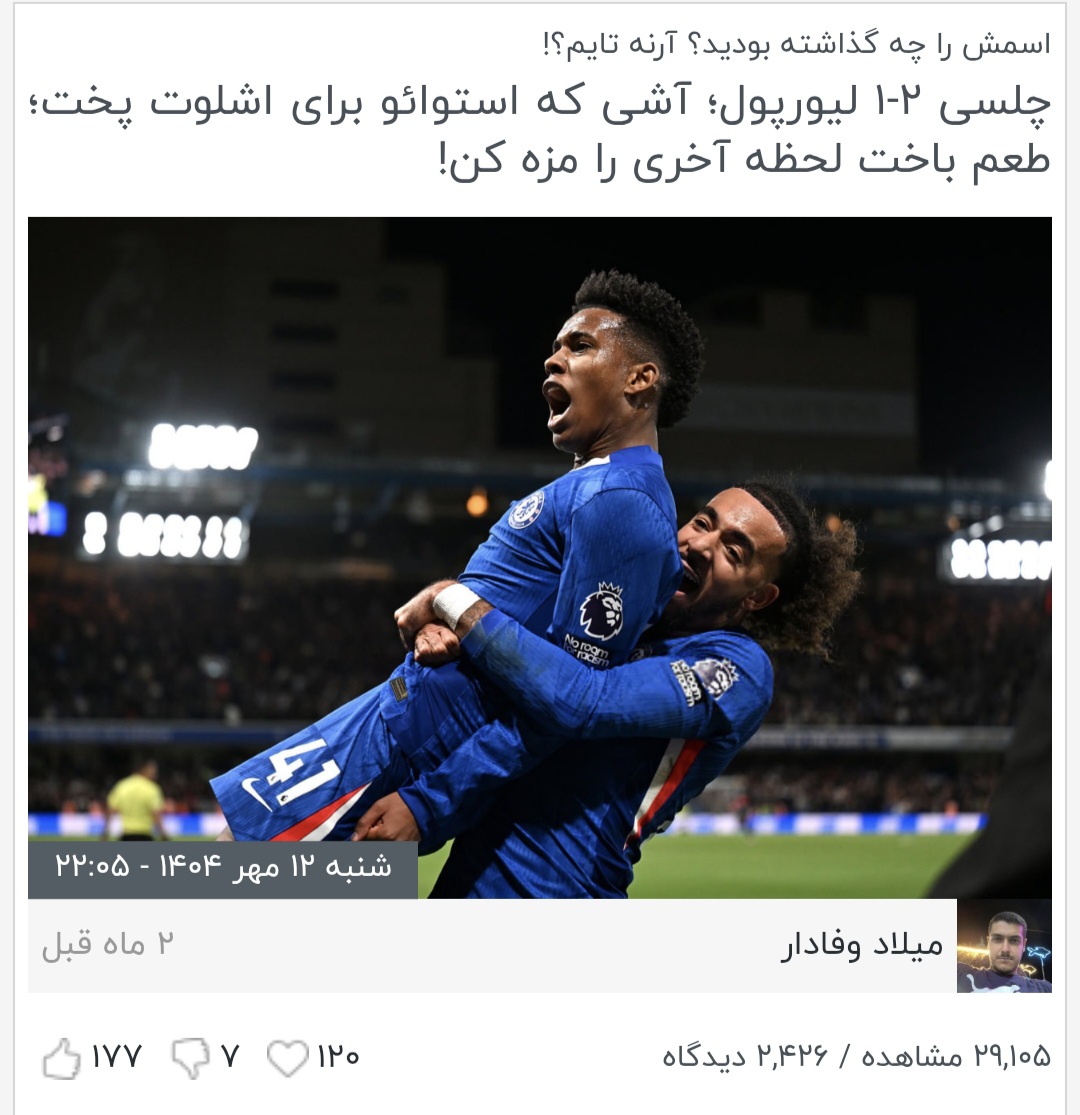Click the heart count ۱۲۰
Image resolution: width=1080 pixels, height=1115 pixels.
[x=338, y=1057]
